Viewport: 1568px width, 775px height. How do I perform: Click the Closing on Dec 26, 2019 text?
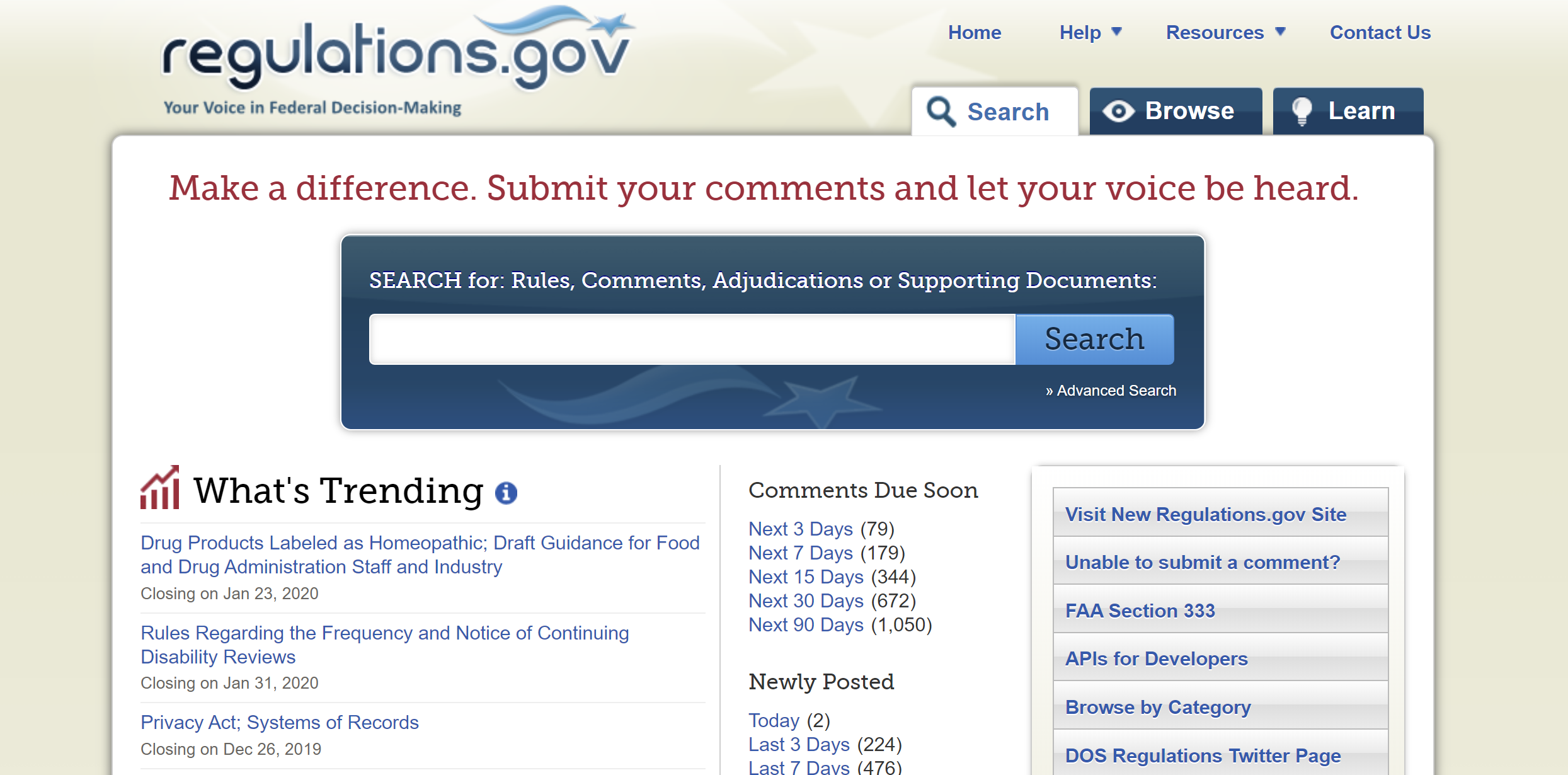click(x=231, y=749)
